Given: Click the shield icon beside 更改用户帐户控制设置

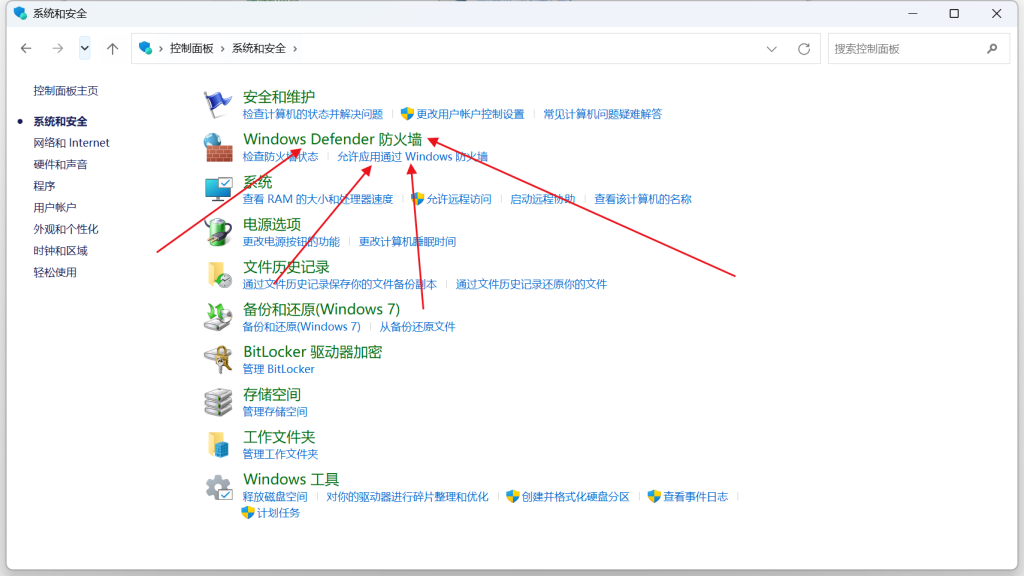Looking at the screenshot, I should coord(407,114).
